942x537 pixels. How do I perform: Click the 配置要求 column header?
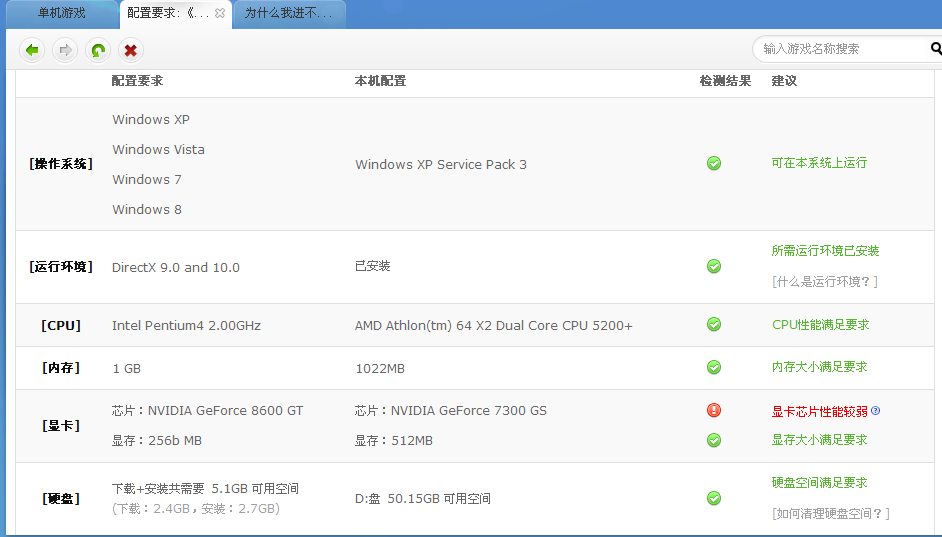point(137,80)
